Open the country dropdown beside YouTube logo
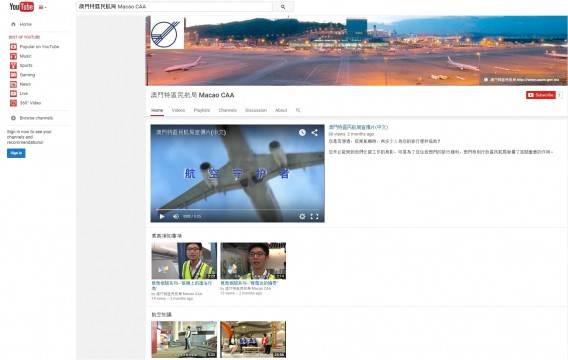Image resolution: width=568 pixels, height=360 pixels. (42, 7)
